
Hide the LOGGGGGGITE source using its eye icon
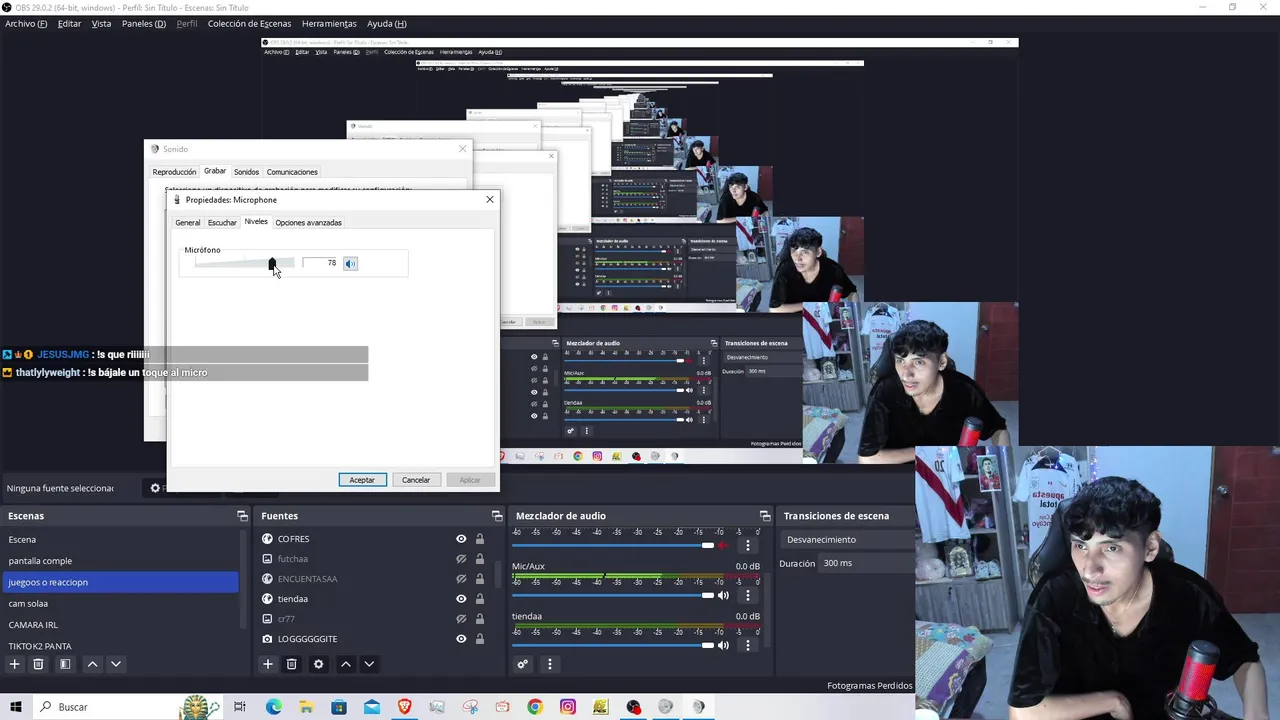point(461,639)
